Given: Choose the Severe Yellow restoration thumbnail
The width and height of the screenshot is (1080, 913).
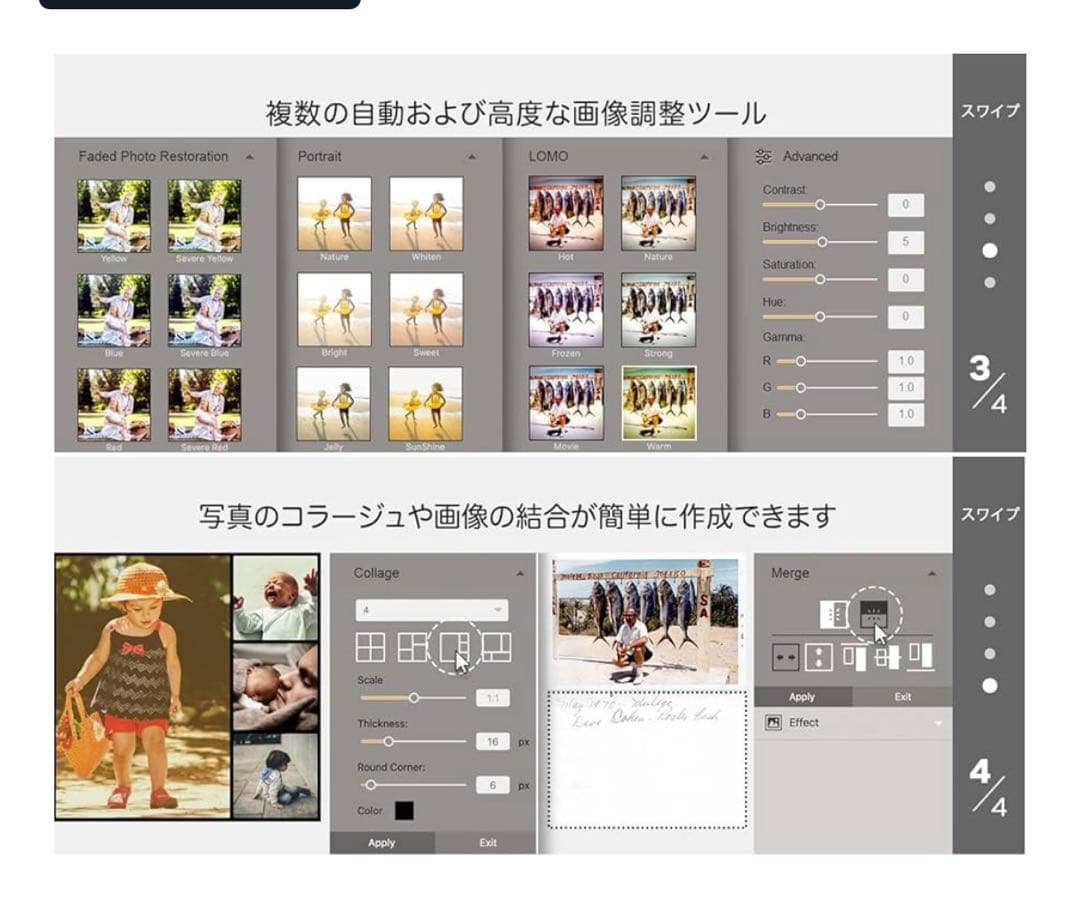Looking at the screenshot, I should click(204, 215).
